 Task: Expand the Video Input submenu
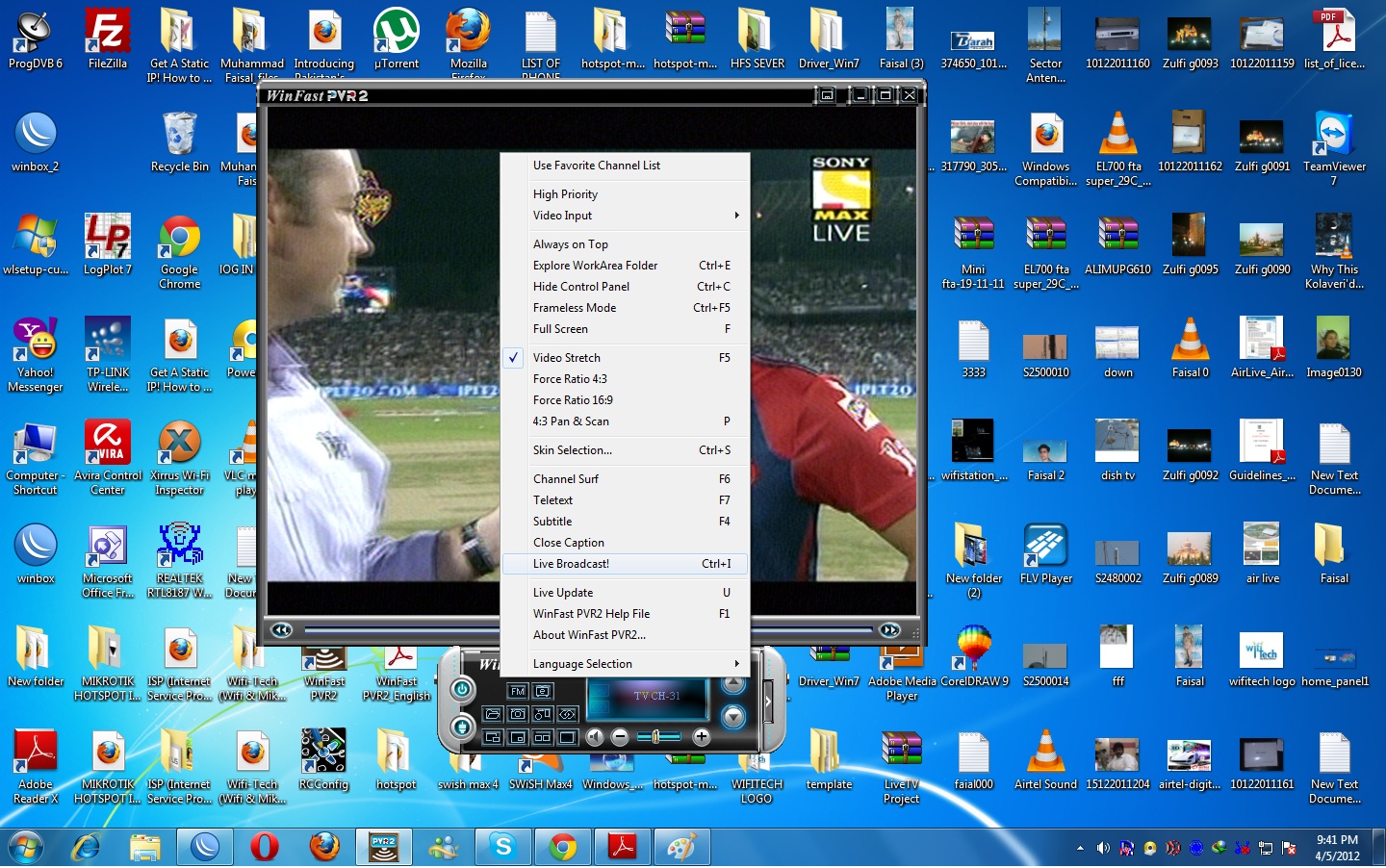tap(626, 216)
